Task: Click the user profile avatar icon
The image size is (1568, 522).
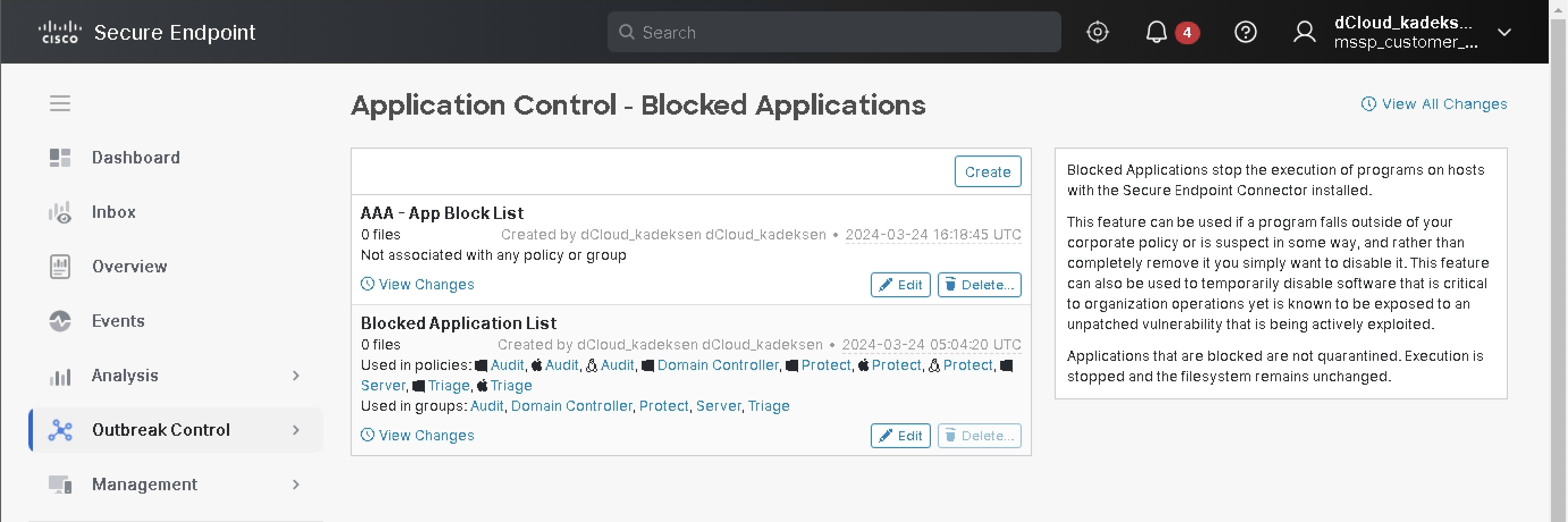Action: pos(1304,32)
